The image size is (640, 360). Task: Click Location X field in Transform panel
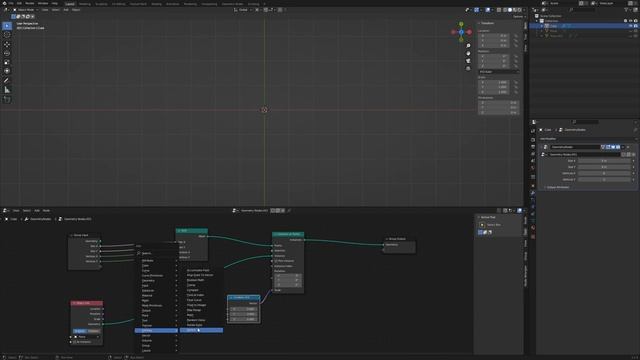[494, 36]
